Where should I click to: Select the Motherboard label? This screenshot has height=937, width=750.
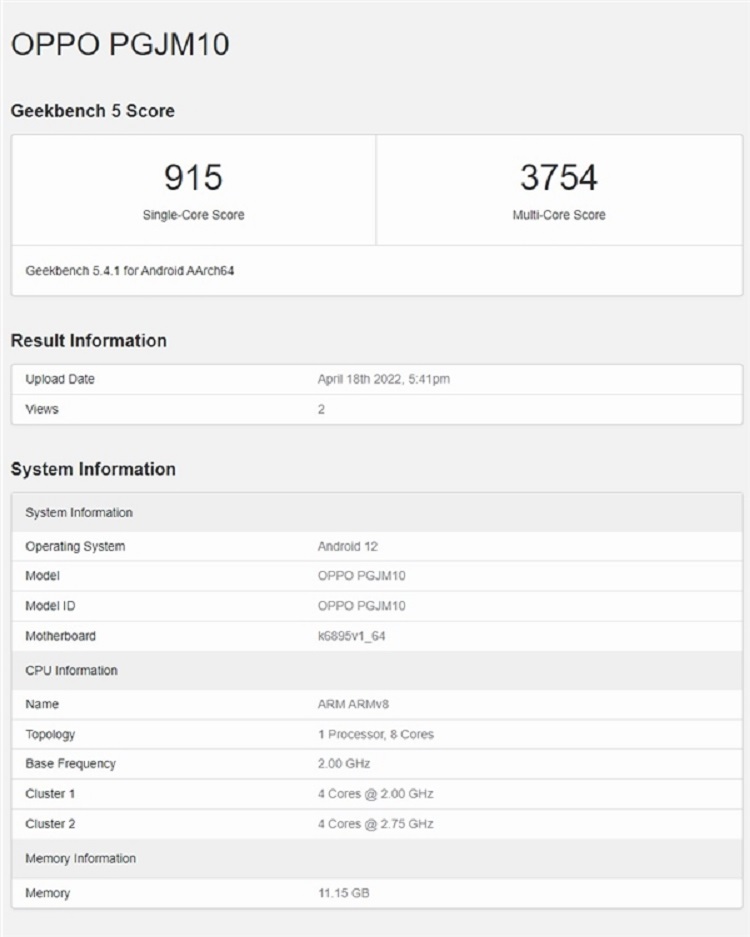[x=60, y=636]
